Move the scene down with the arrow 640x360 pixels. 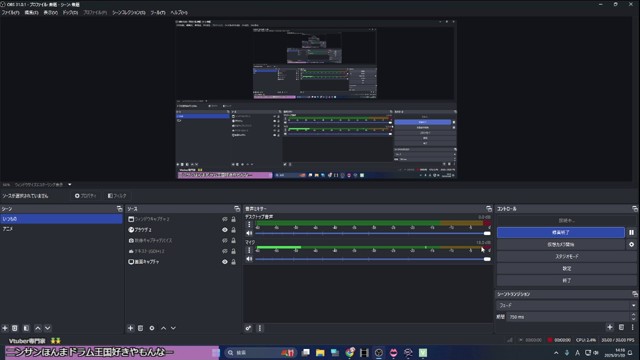tap(48, 328)
